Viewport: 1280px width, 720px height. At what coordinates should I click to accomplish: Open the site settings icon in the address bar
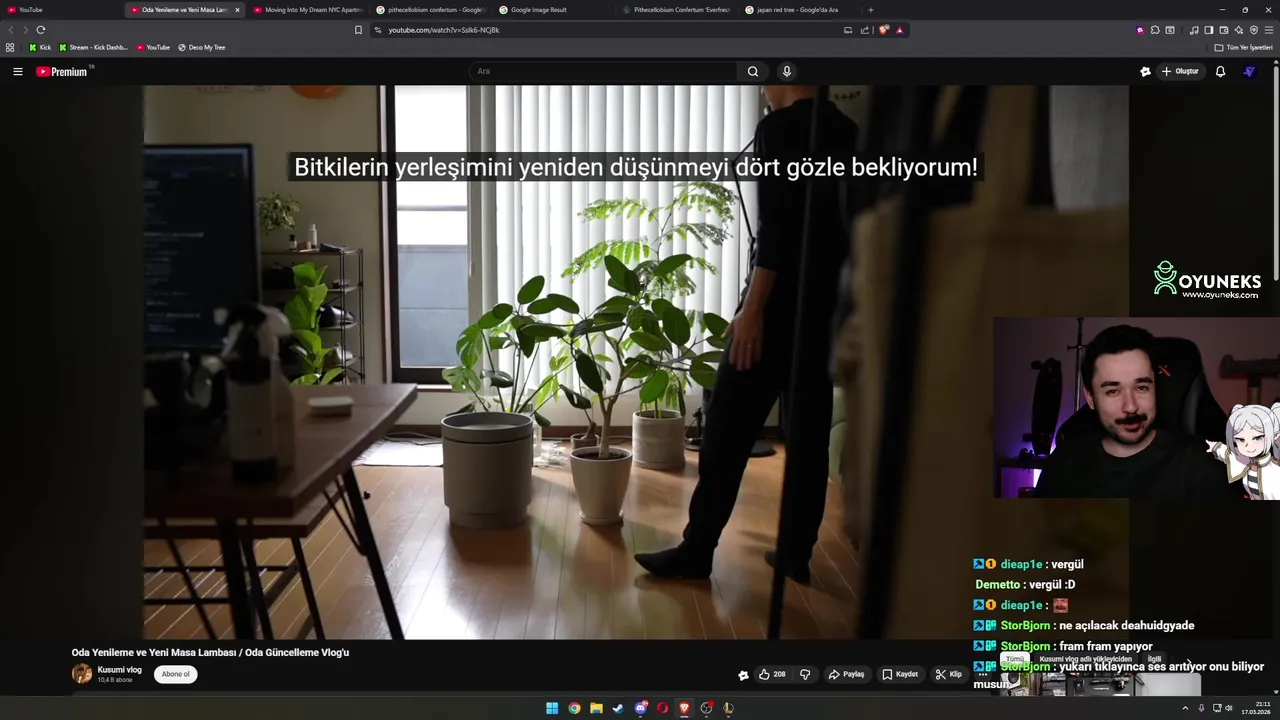point(378,30)
